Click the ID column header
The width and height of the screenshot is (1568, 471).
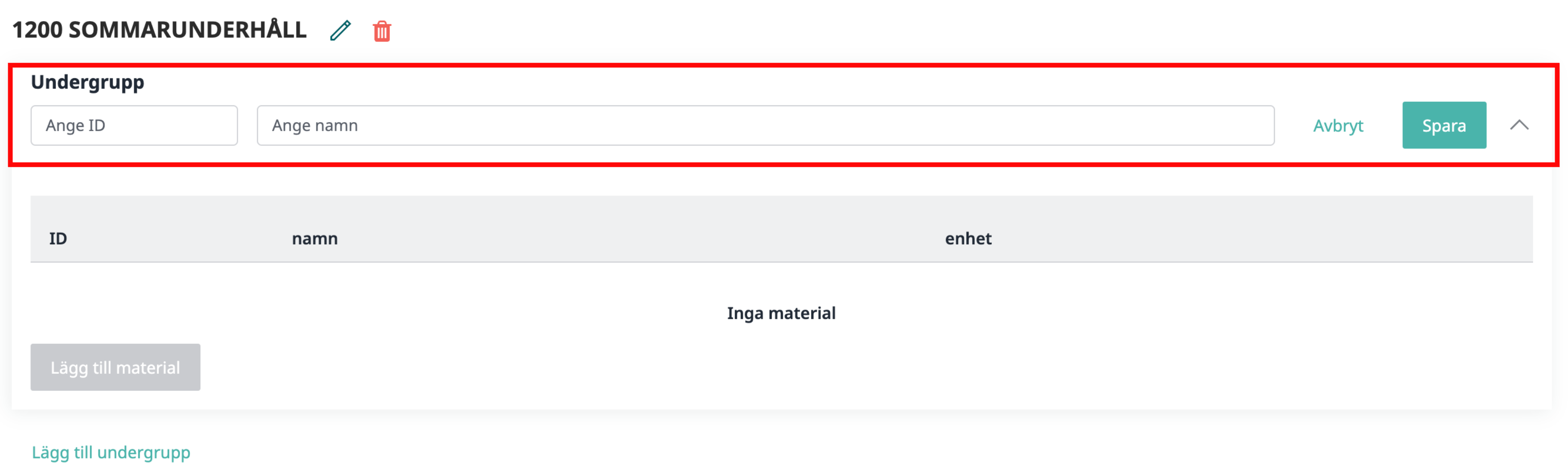pos(58,239)
